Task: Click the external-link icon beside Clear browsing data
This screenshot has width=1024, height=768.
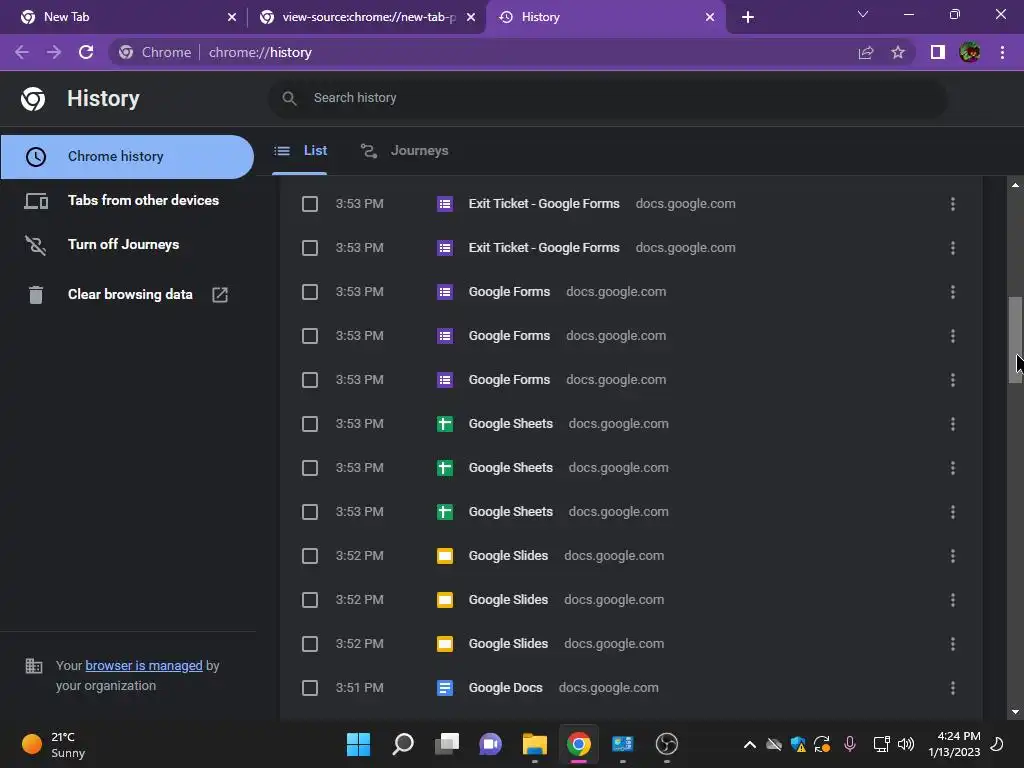Action: [220, 295]
